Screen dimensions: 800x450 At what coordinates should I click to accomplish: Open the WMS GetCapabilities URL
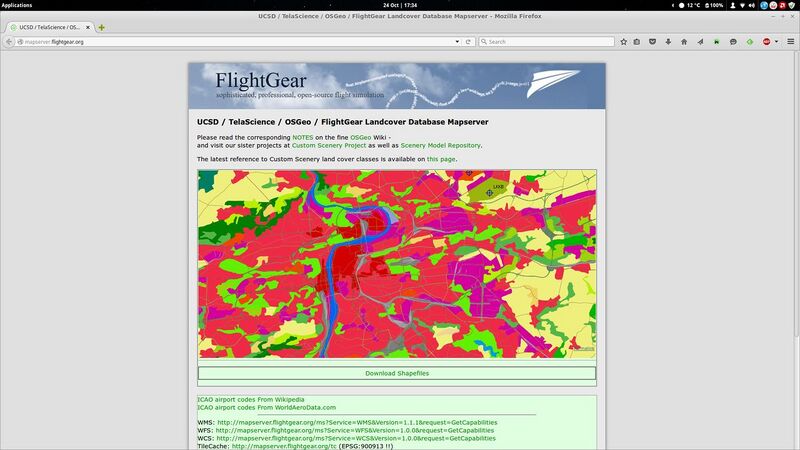click(x=357, y=422)
